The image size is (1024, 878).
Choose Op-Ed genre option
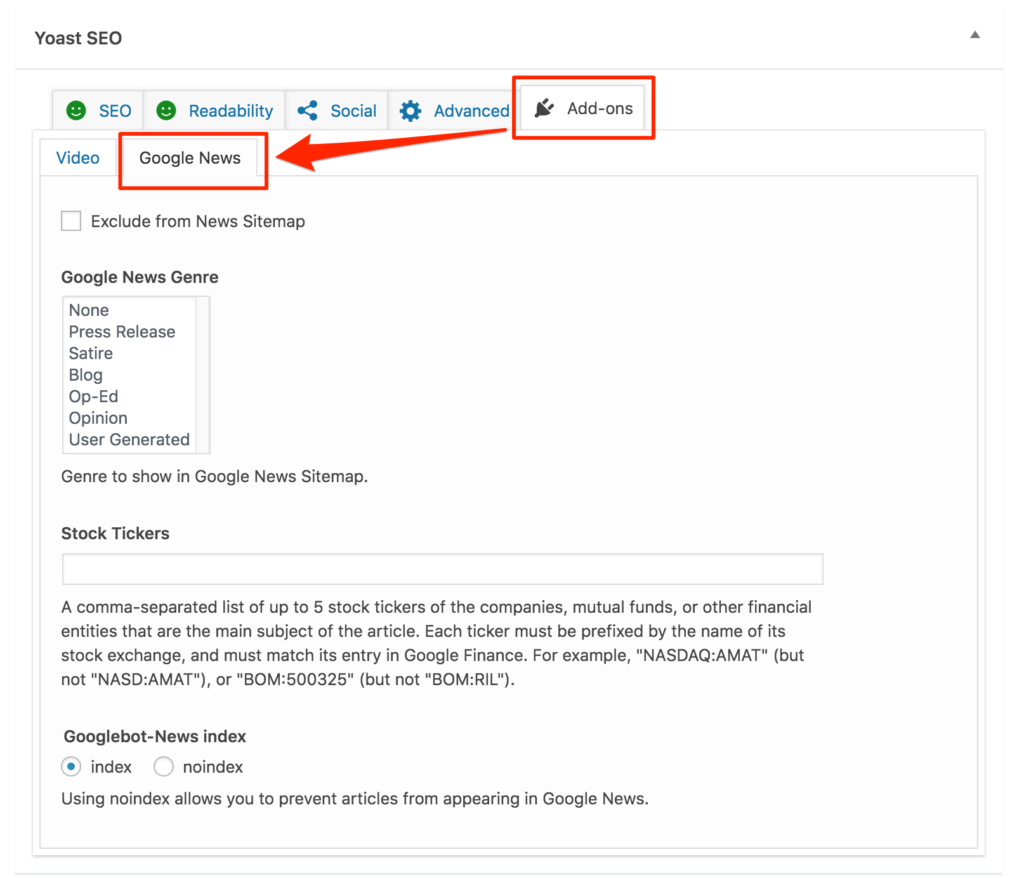coord(129,396)
